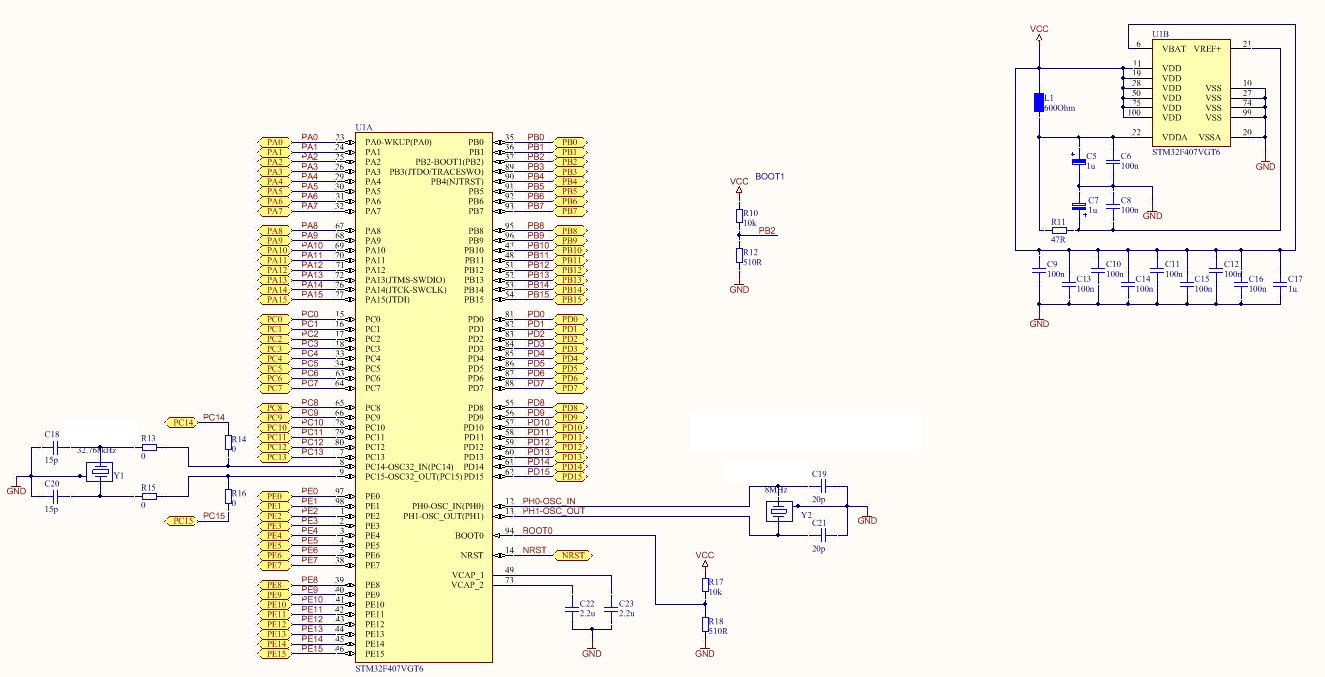Select capacitor C17 1u
This screenshot has height=677, width=1325.
coord(1279,285)
